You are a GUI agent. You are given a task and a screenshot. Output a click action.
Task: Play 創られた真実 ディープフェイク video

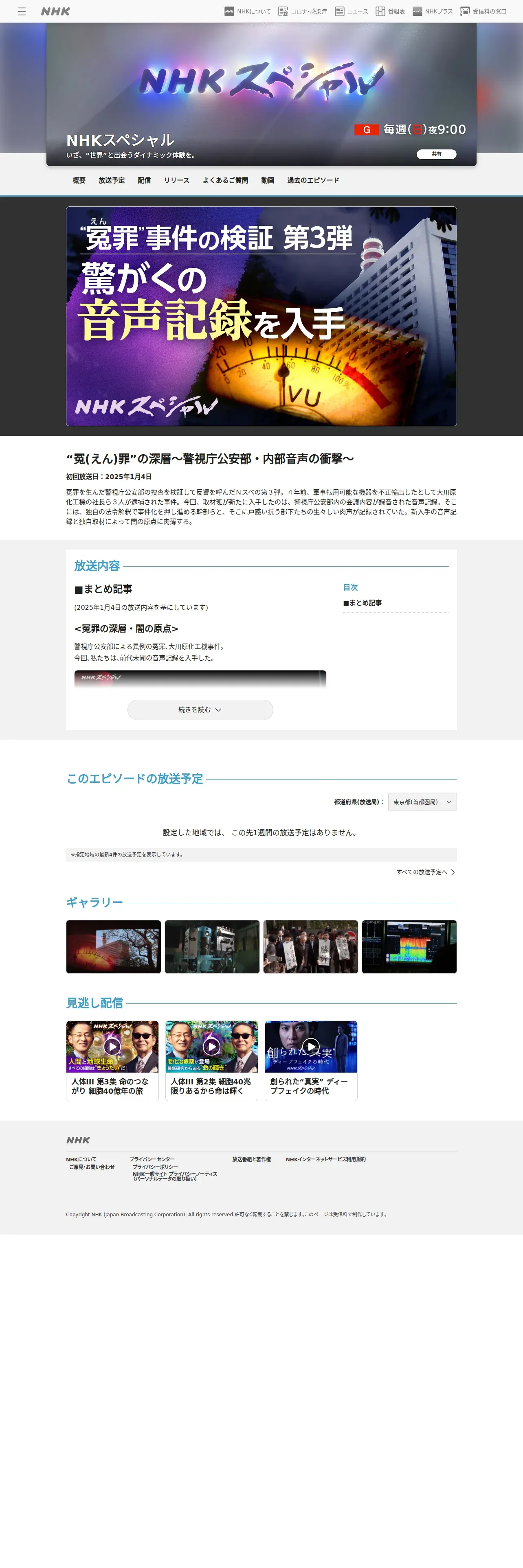tap(310, 1046)
